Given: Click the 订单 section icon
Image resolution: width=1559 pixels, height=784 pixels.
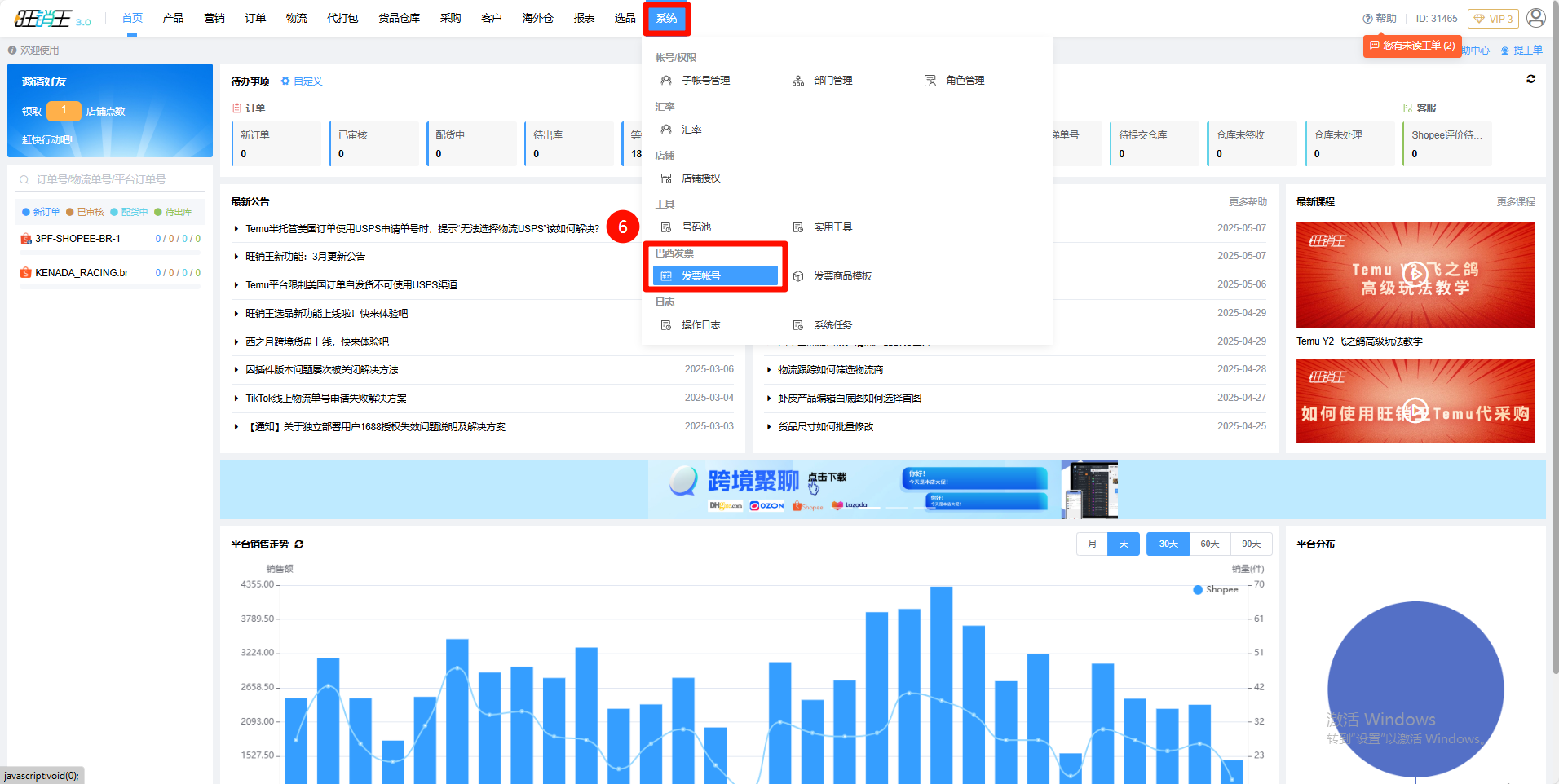Looking at the screenshot, I should click(236, 108).
